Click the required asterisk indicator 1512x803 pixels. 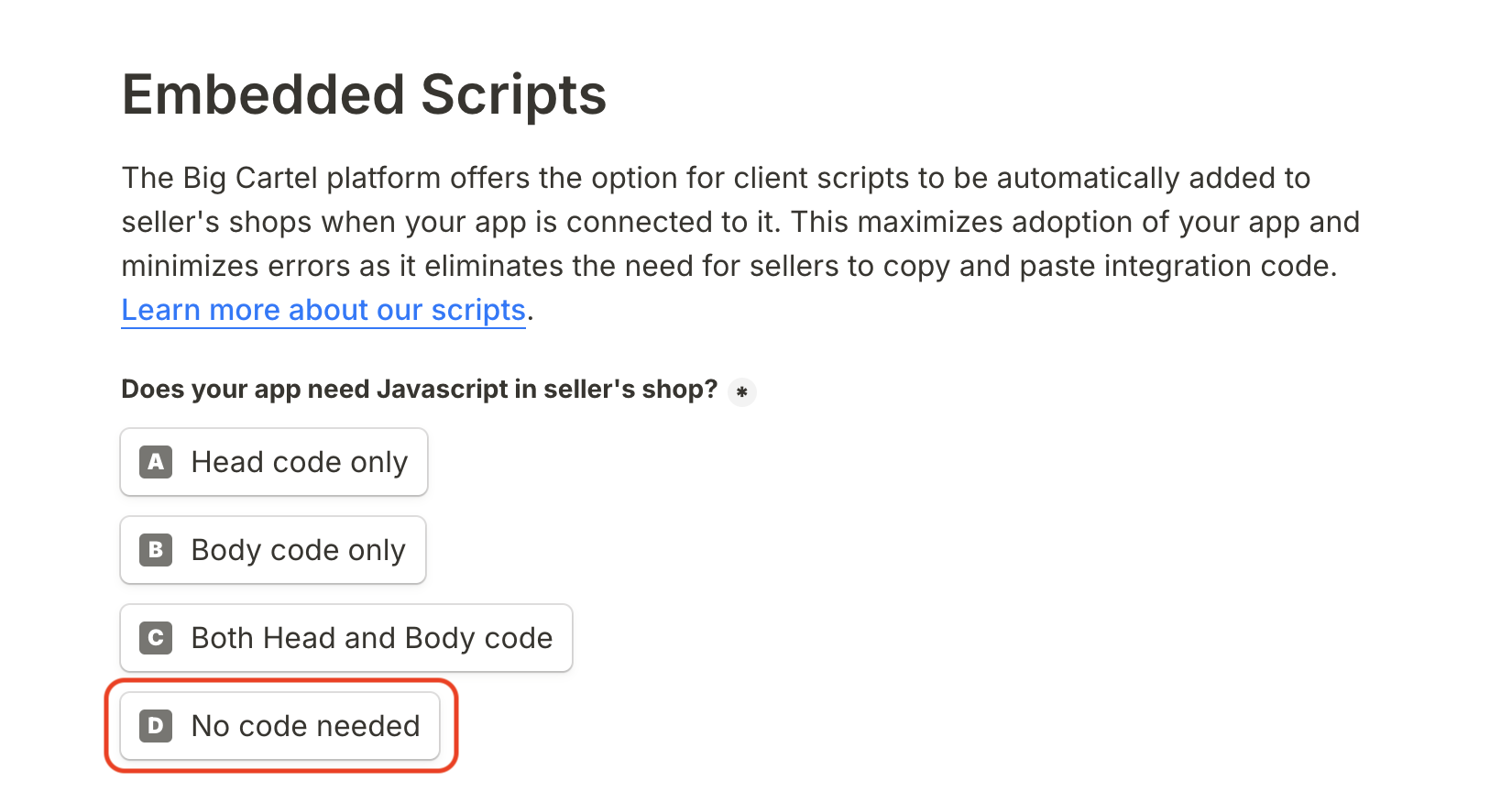click(741, 392)
